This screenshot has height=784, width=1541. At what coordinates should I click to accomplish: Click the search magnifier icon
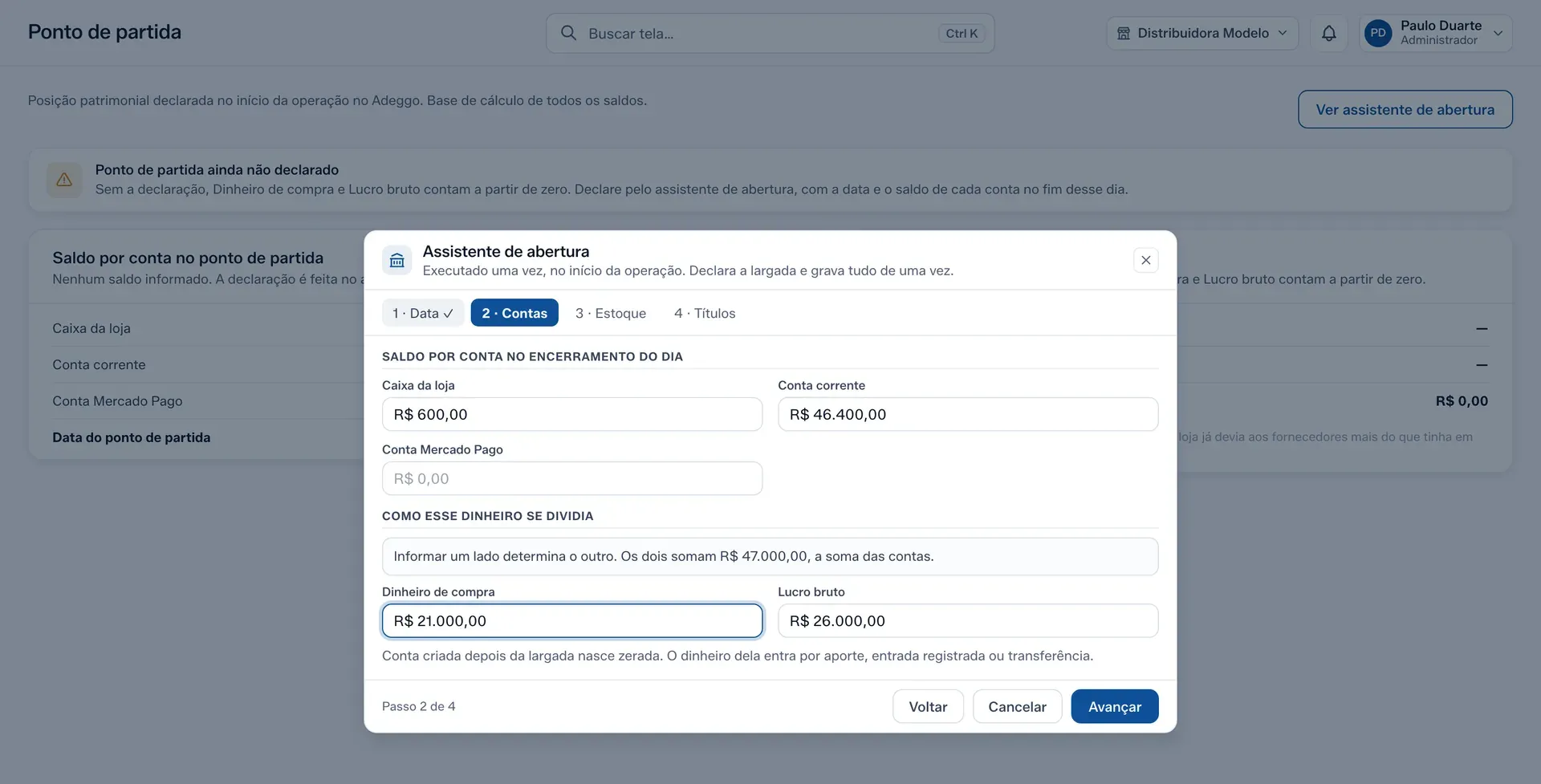pyautogui.click(x=568, y=33)
